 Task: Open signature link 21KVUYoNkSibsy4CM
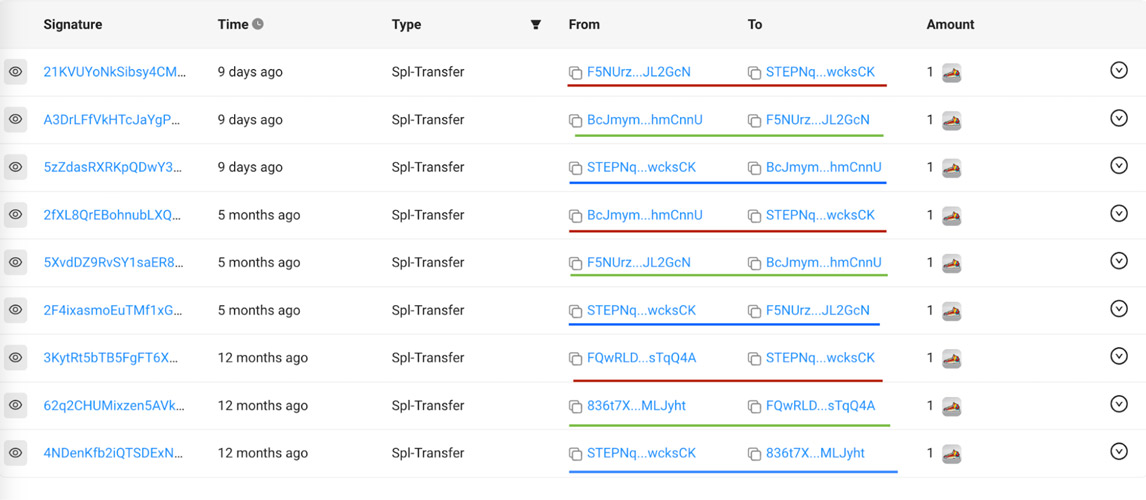(115, 72)
